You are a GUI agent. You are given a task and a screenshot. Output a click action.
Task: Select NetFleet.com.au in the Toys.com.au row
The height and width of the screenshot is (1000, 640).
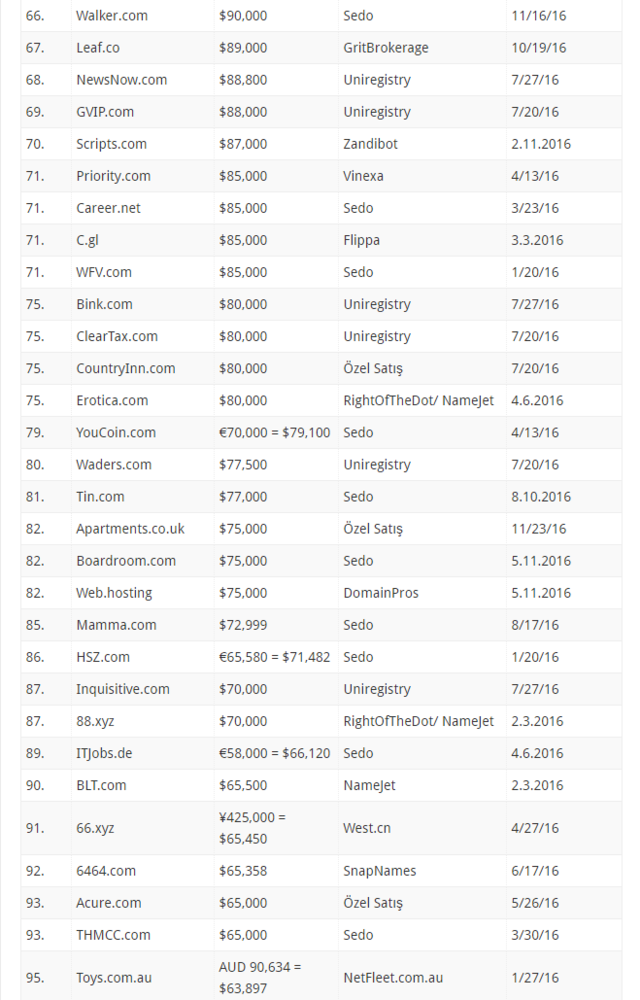tap(393, 978)
